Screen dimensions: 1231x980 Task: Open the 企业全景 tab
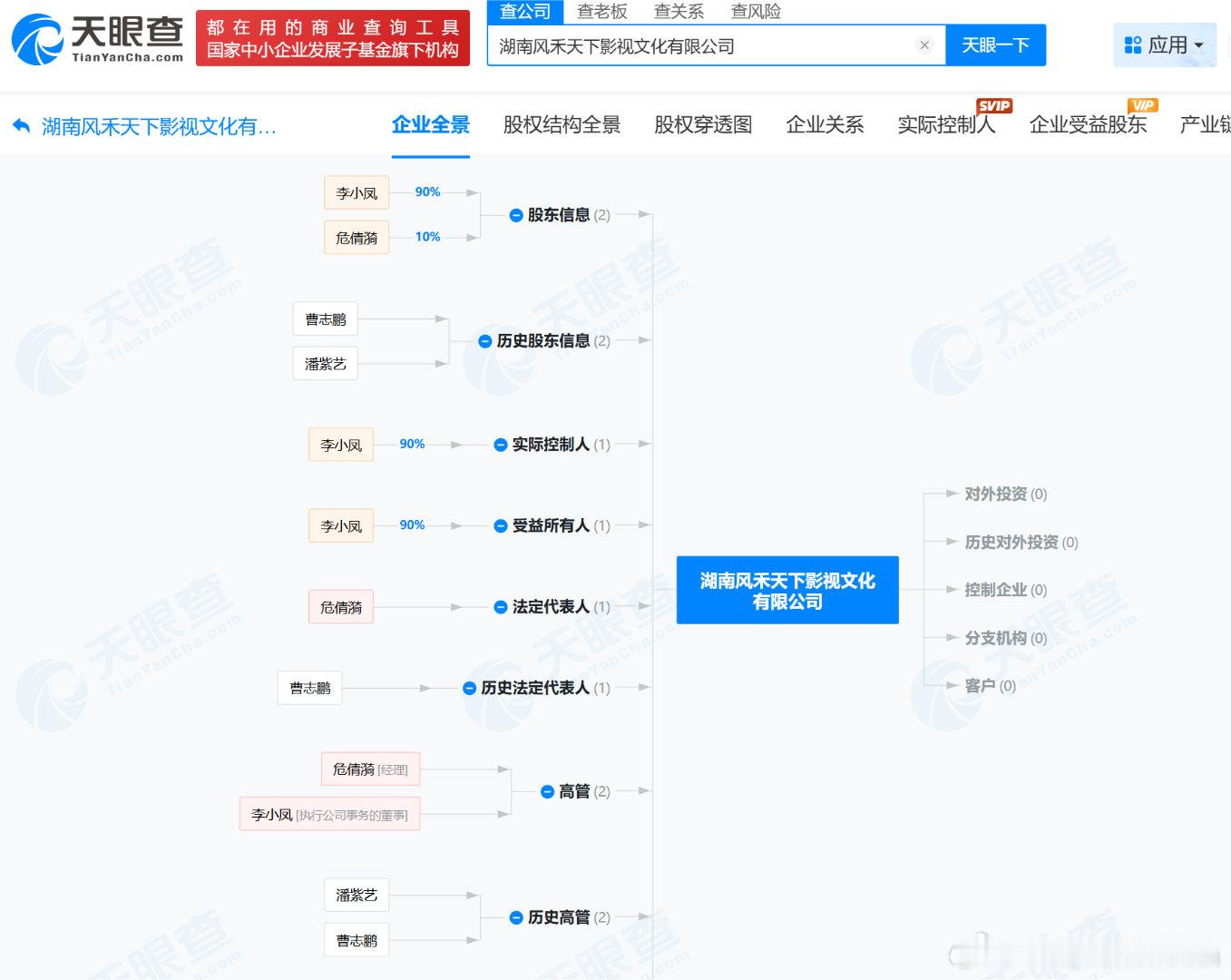coord(431,125)
